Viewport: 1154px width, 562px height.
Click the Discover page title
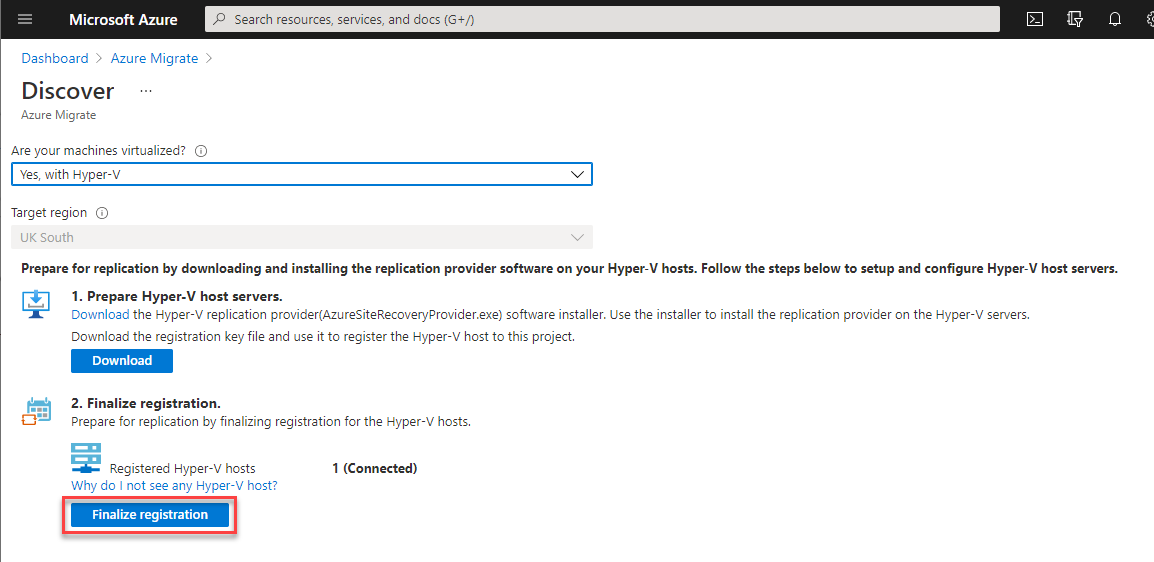pyautogui.click(x=68, y=91)
